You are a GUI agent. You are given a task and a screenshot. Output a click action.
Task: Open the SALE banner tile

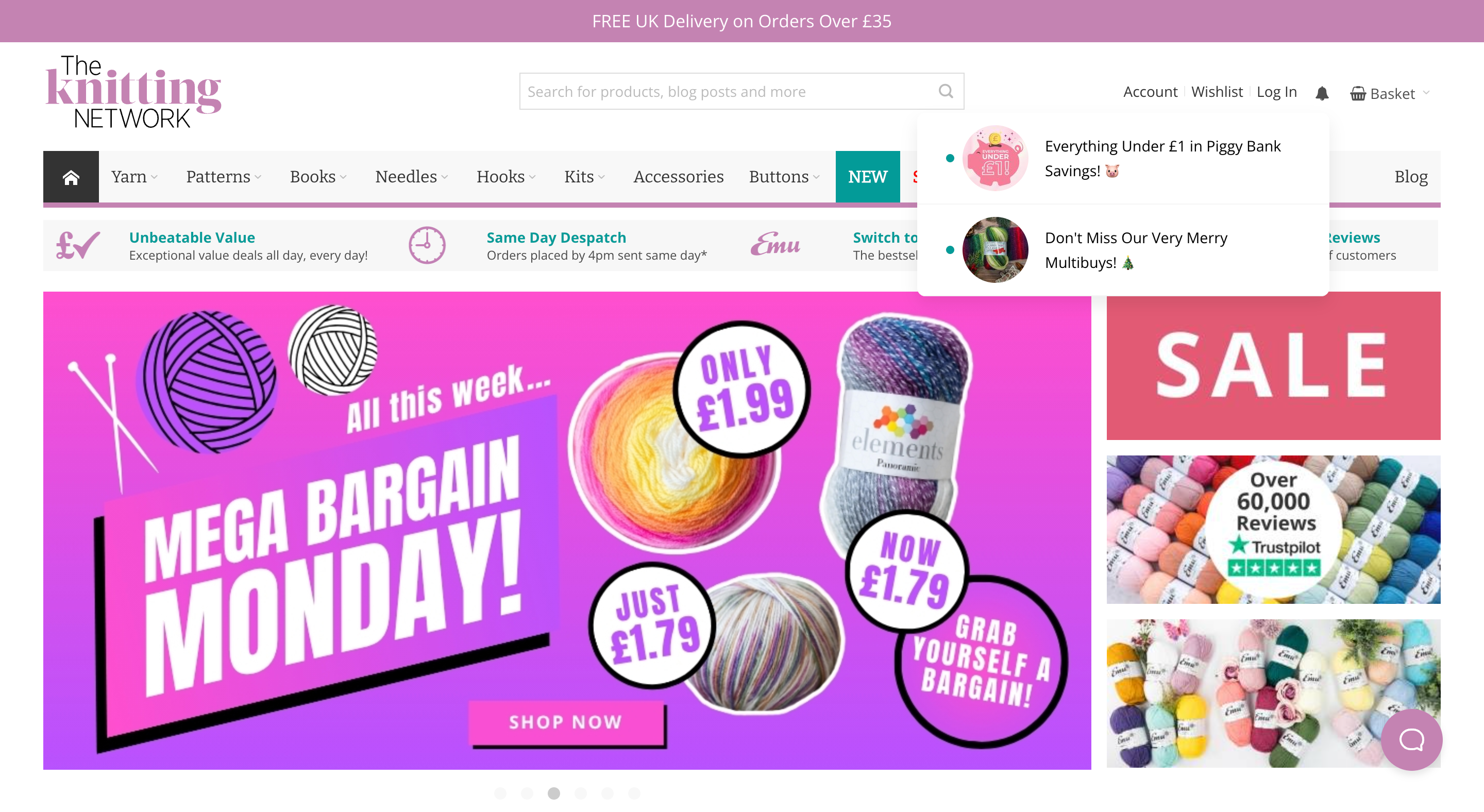(x=1273, y=366)
